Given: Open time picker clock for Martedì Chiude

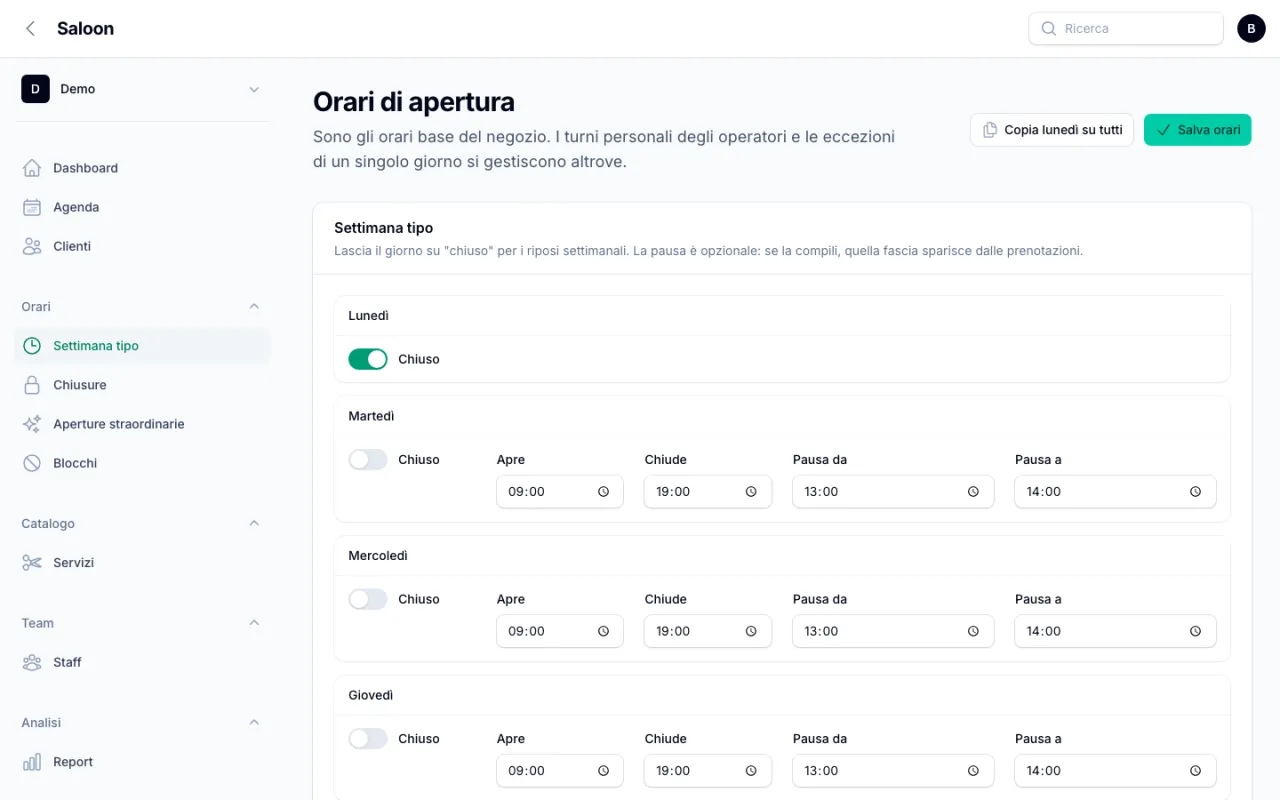Looking at the screenshot, I should click(751, 492).
